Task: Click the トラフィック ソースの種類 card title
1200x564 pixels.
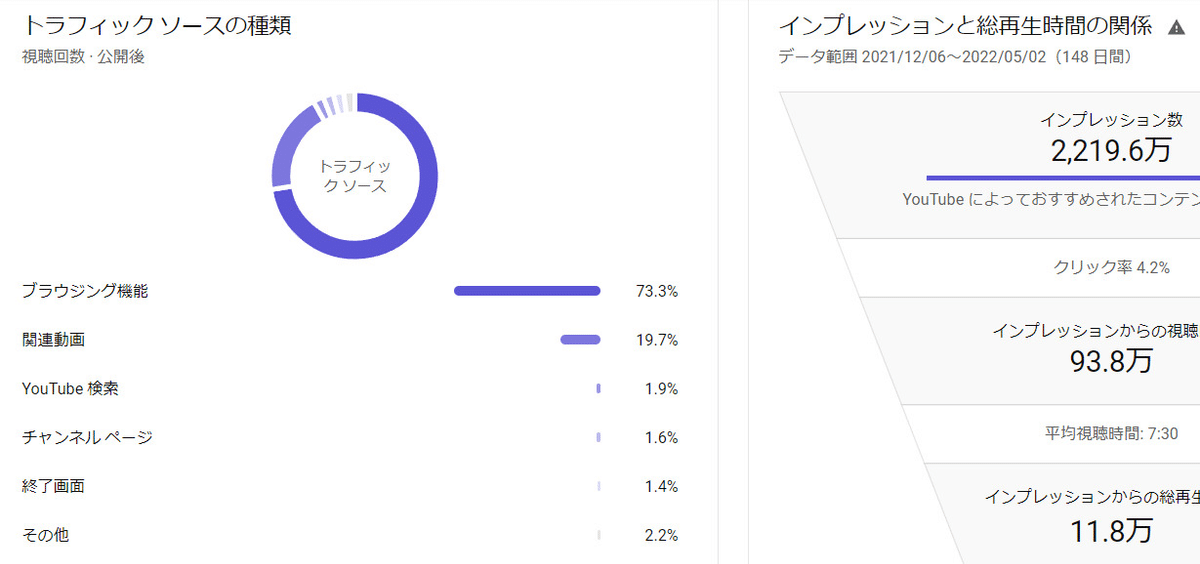Action: click(156, 25)
